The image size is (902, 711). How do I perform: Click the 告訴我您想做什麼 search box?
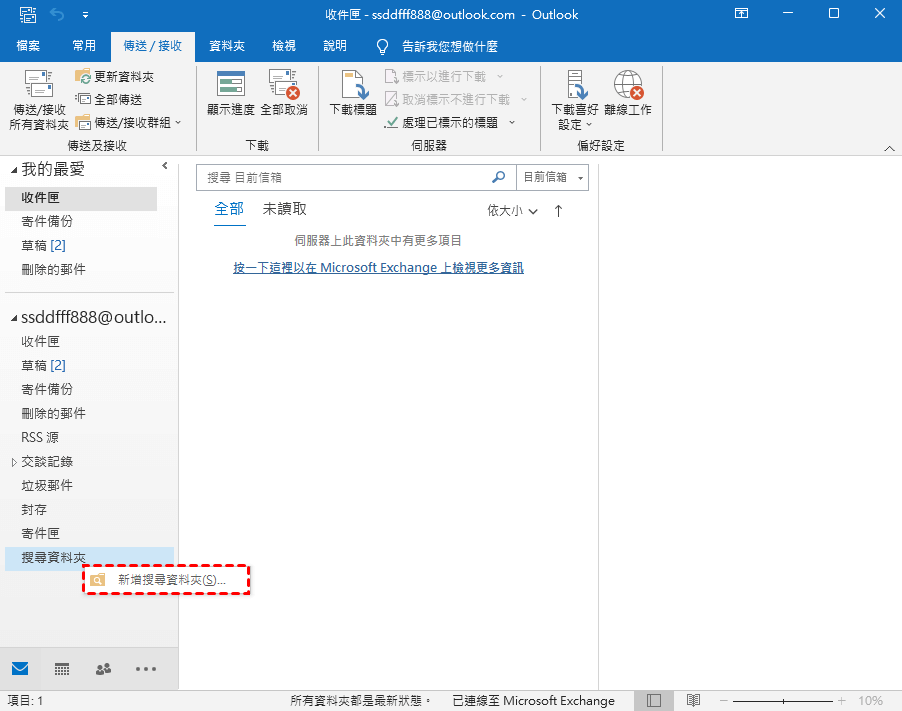pyautogui.click(x=450, y=47)
